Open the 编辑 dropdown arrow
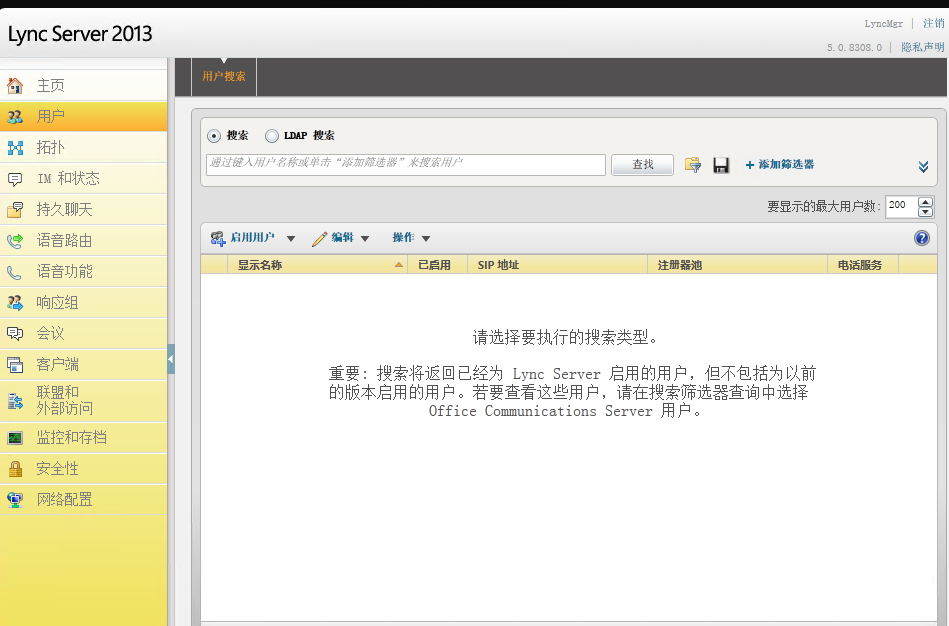 365,239
